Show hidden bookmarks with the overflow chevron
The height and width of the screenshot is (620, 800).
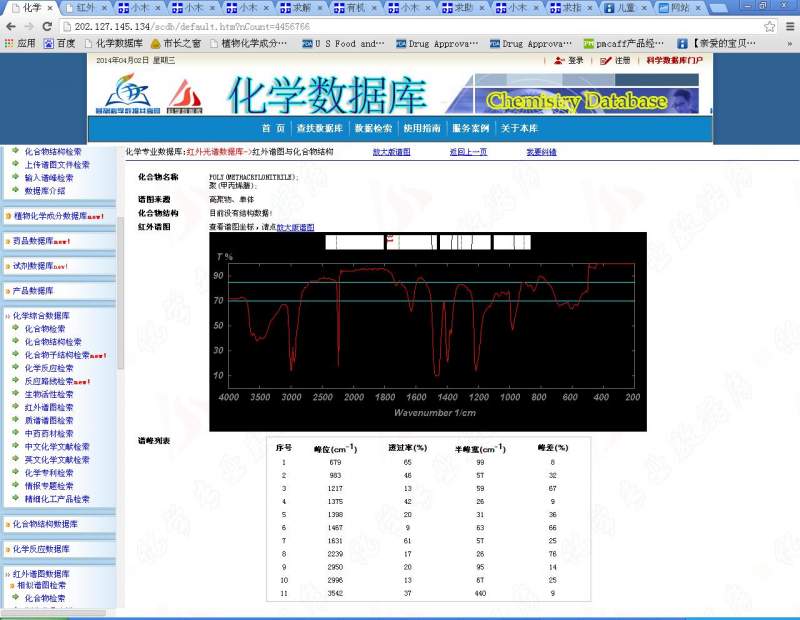[x=790, y=44]
